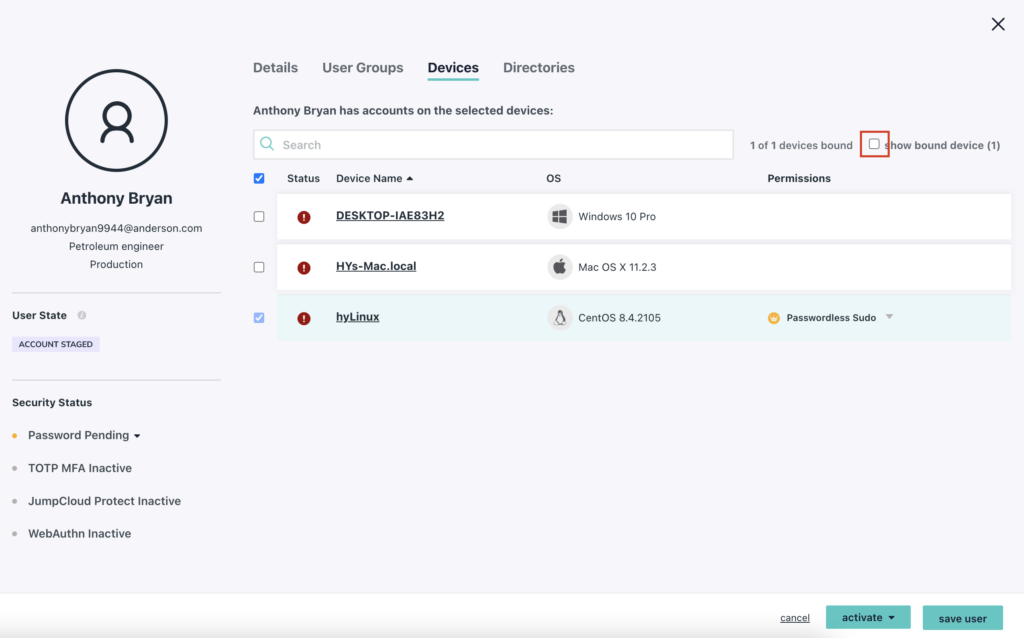Click the Passwordless Sudo crown icon
Image resolution: width=1024 pixels, height=638 pixels.
[x=773, y=318]
